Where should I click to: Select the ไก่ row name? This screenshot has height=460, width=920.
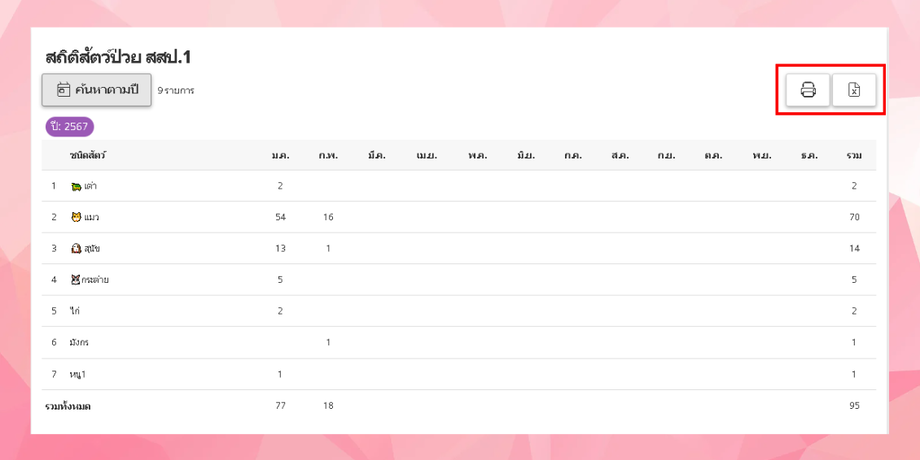[x=75, y=311]
